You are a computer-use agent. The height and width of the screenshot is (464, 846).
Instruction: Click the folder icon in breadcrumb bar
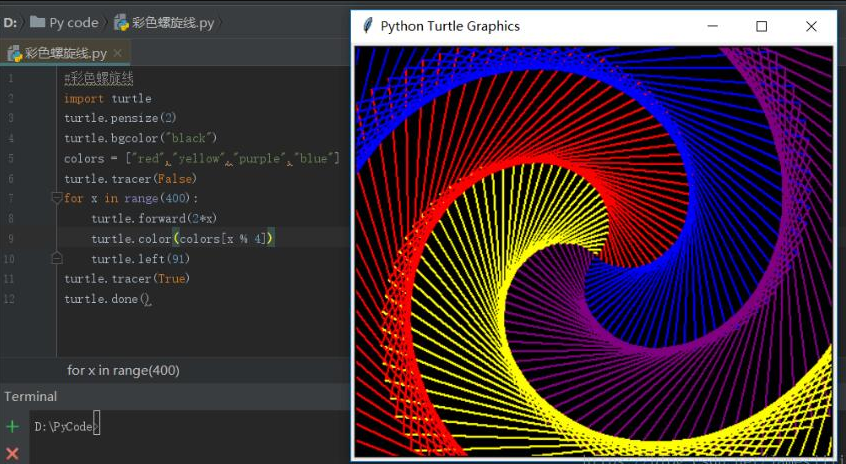(38, 22)
